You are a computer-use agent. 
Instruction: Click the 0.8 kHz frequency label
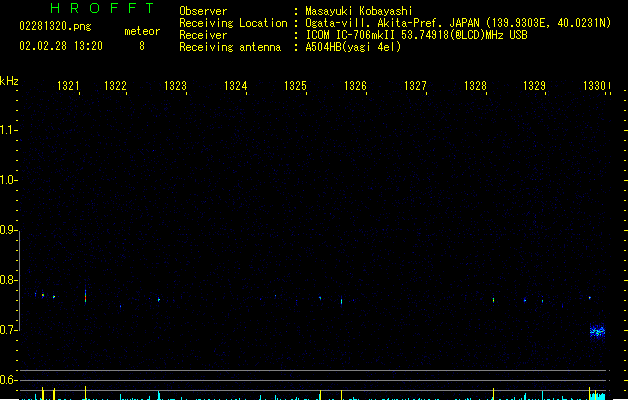[8, 280]
